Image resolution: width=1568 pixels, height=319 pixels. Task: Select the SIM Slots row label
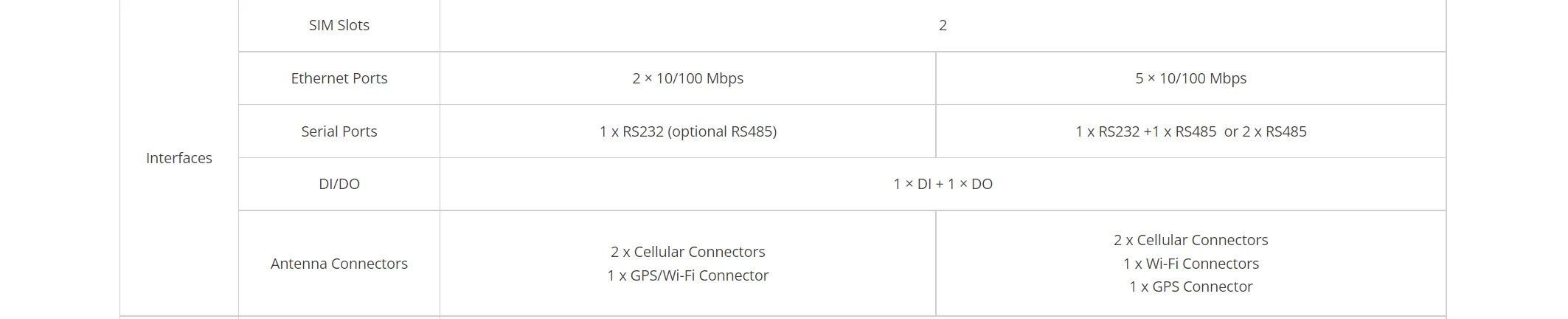pyautogui.click(x=339, y=25)
